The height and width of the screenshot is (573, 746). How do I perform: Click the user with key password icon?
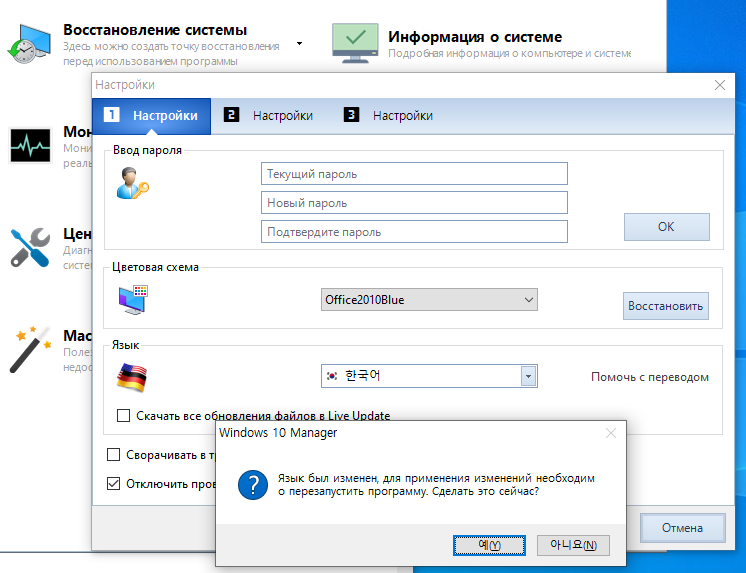(x=132, y=184)
